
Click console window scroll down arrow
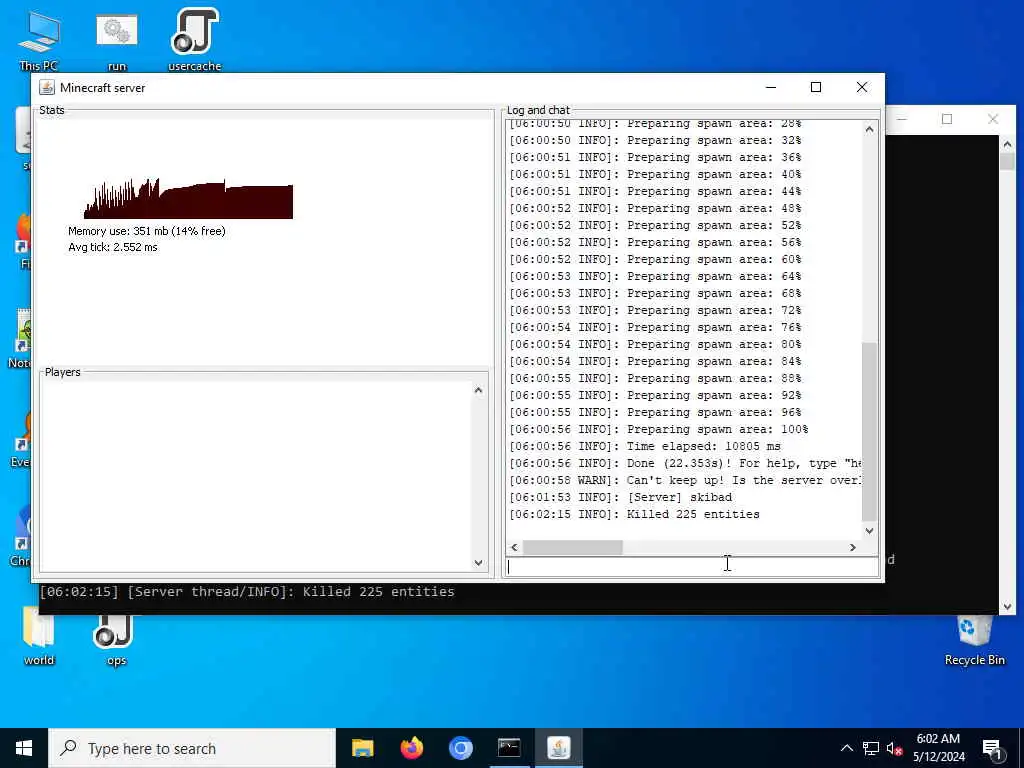pos(1007,607)
